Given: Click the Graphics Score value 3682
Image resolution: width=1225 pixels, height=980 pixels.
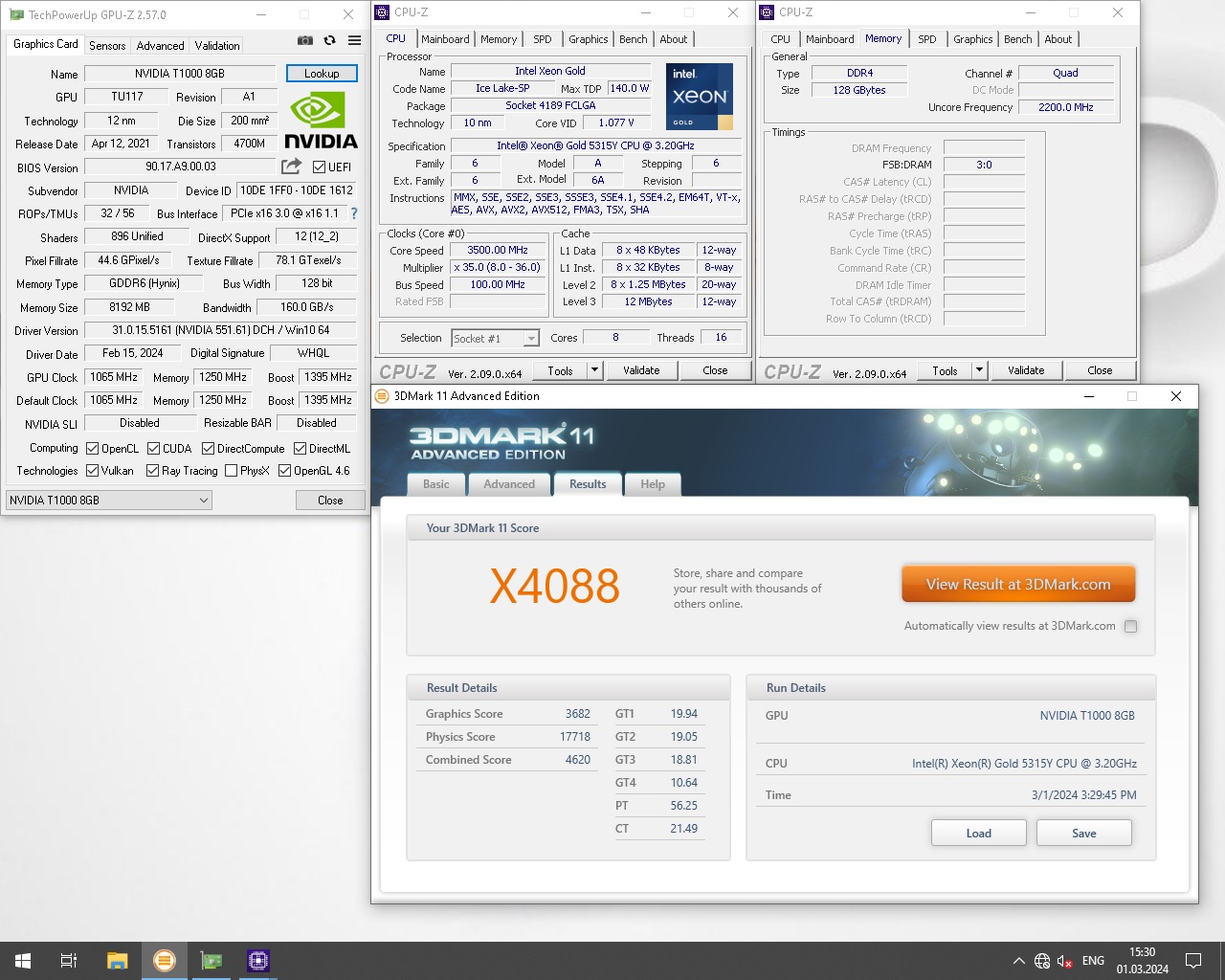Looking at the screenshot, I should pos(577,714).
